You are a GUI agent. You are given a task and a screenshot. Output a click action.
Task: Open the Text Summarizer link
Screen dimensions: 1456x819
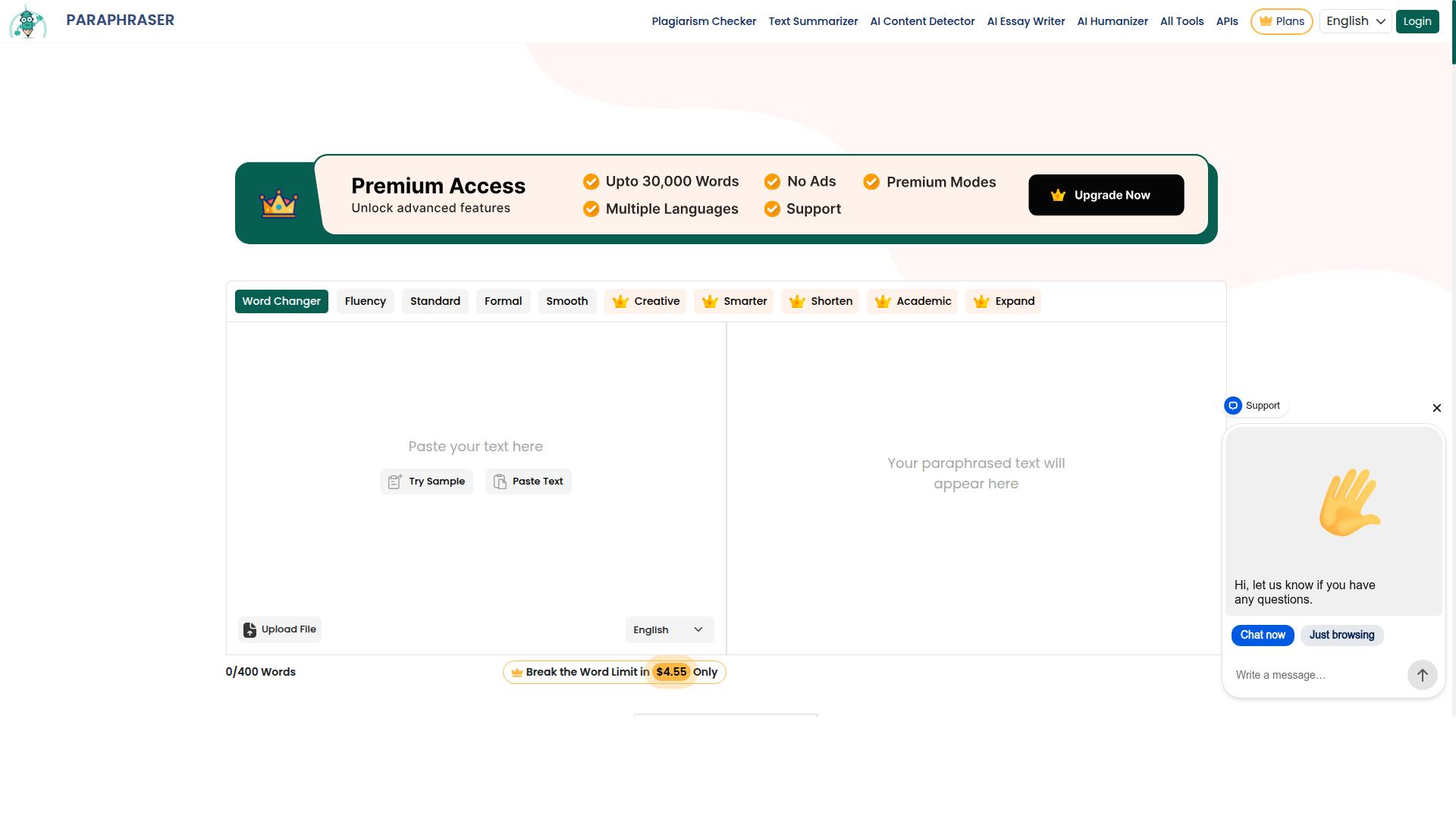point(813,21)
